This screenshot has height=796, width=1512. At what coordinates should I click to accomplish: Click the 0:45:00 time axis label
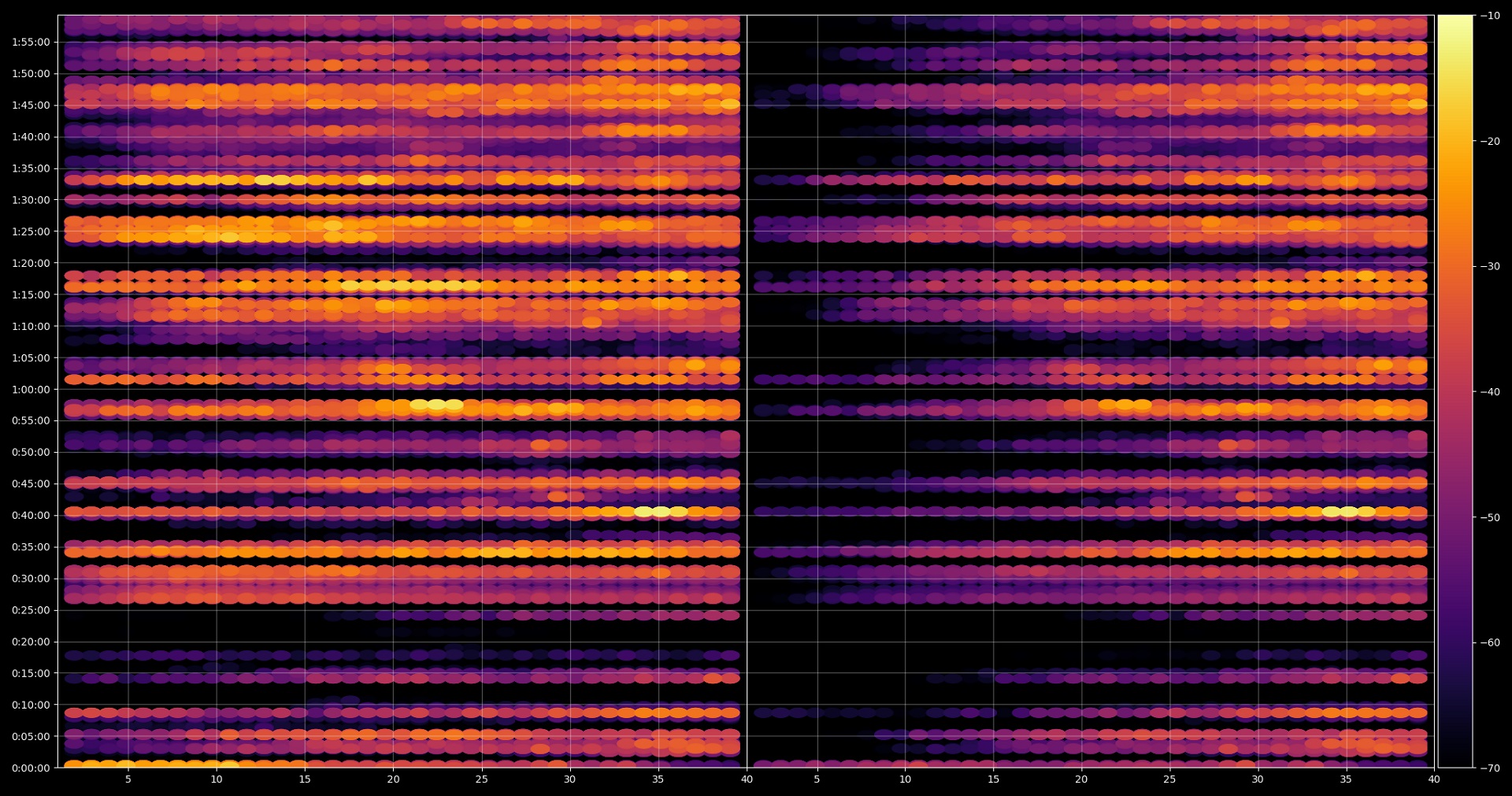[x=31, y=484]
